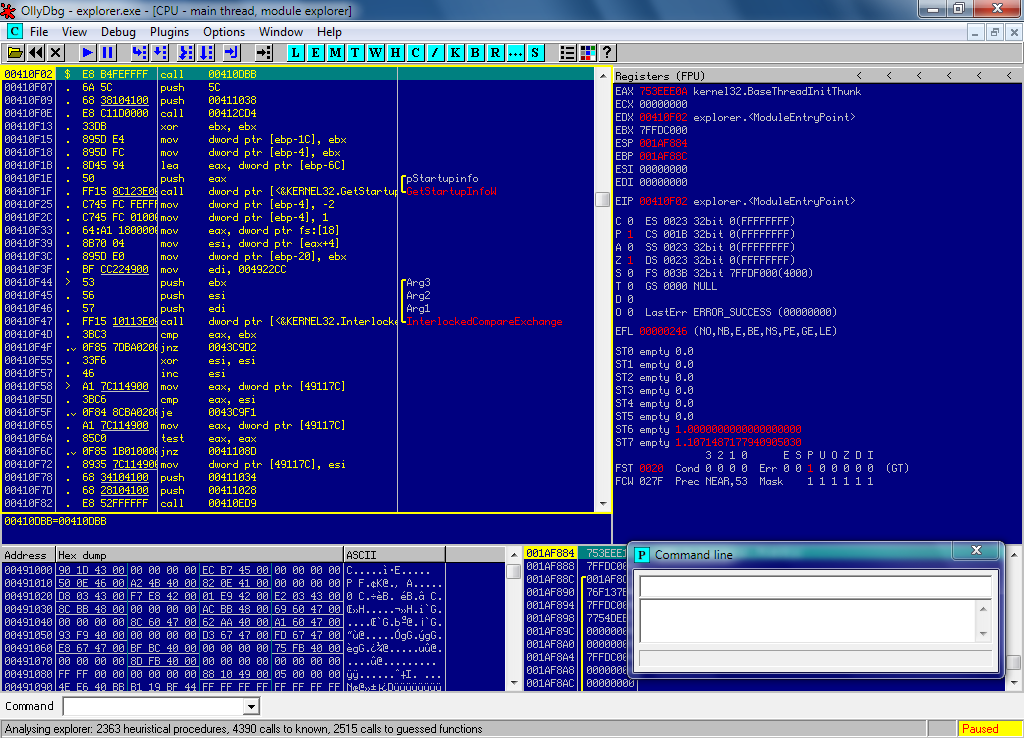The height and width of the screenshot is (738, 1024).
Task: Click the ESP register value 001AF884
Action: [663, 143]
